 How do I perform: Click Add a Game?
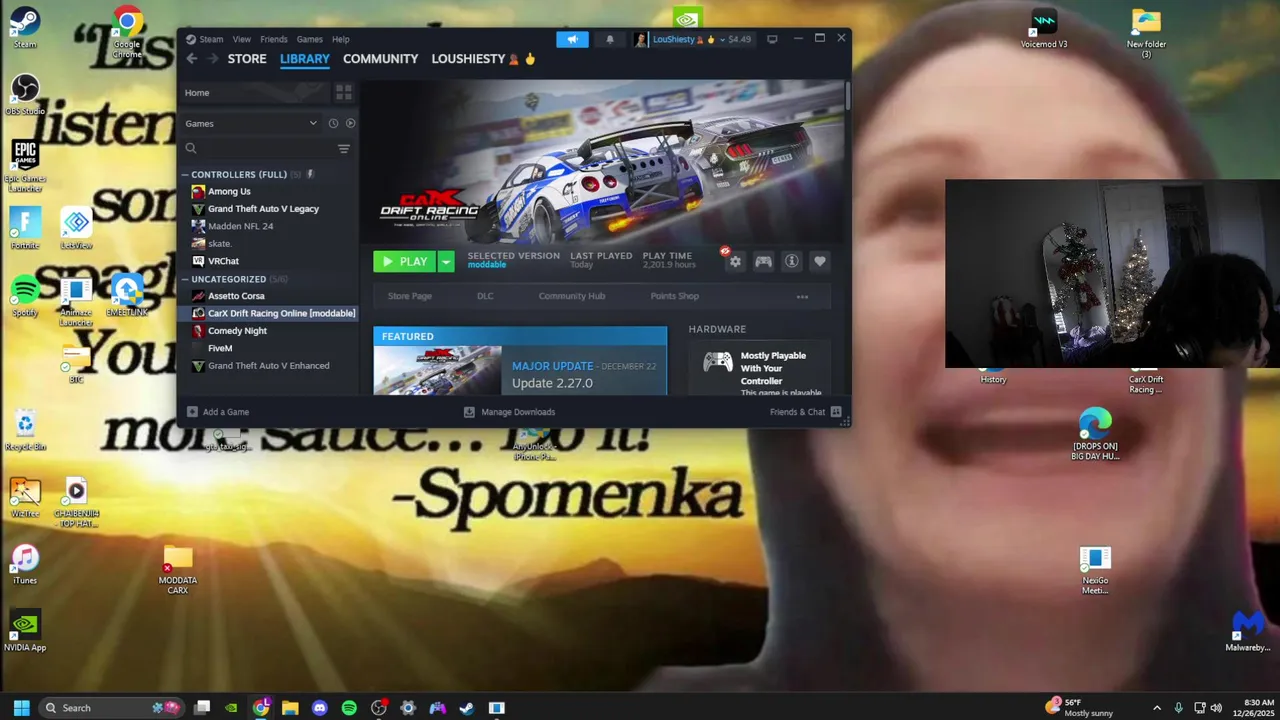(x=217, y=412)
